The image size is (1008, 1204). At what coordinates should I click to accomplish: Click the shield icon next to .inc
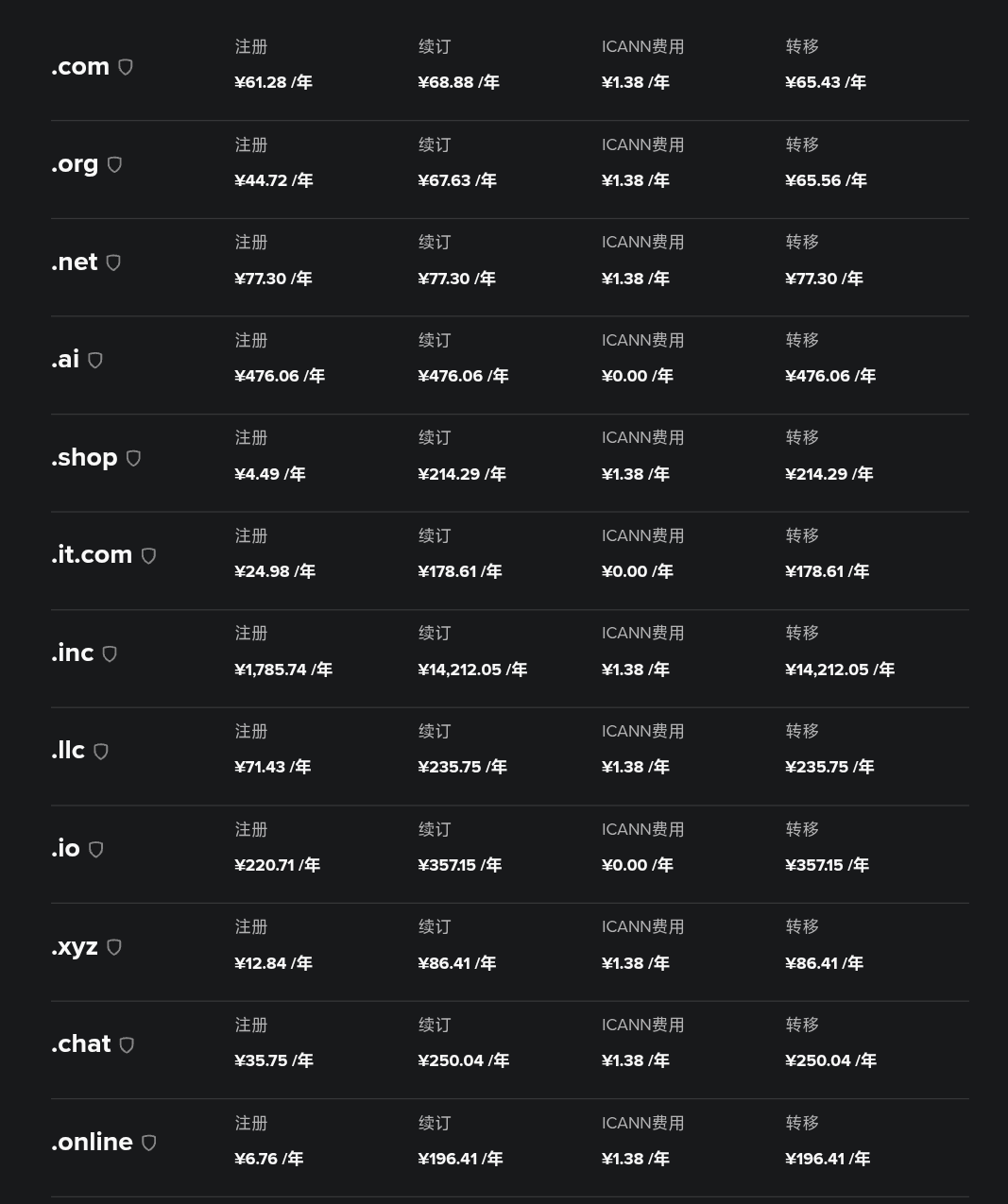[x=110, y=653]
